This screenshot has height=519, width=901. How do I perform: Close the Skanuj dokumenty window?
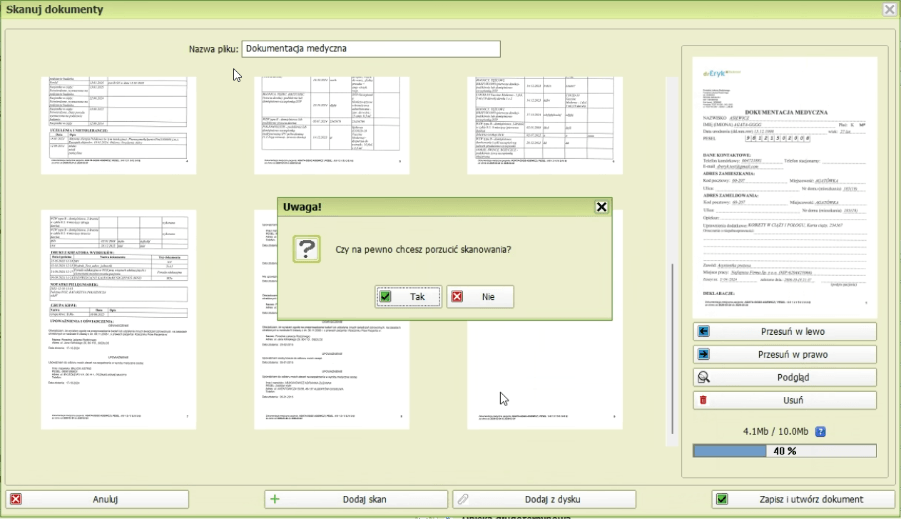pyautogui.click(x=889, y=9)
